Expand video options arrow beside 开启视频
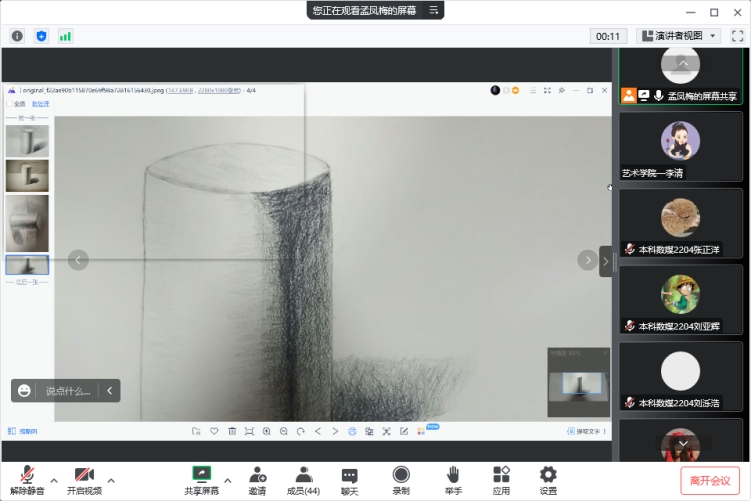This screenshot has width=752, height=501. [x=111, y=479]
